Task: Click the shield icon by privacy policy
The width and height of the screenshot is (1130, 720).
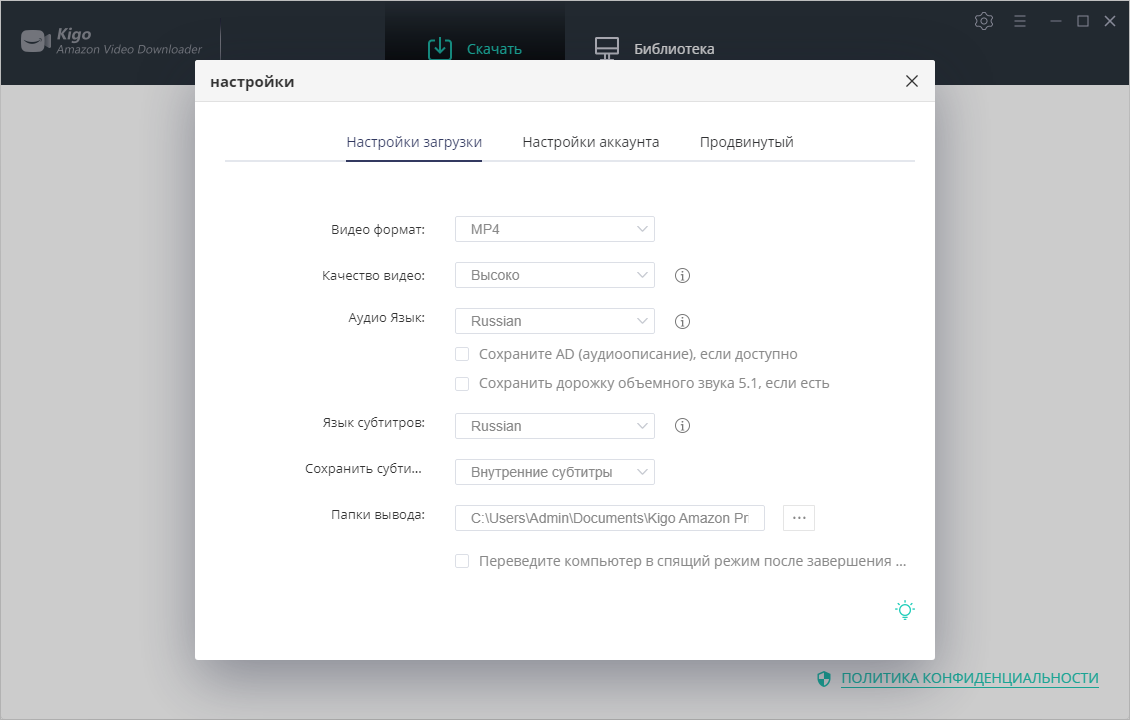Action: pos(824,678)
